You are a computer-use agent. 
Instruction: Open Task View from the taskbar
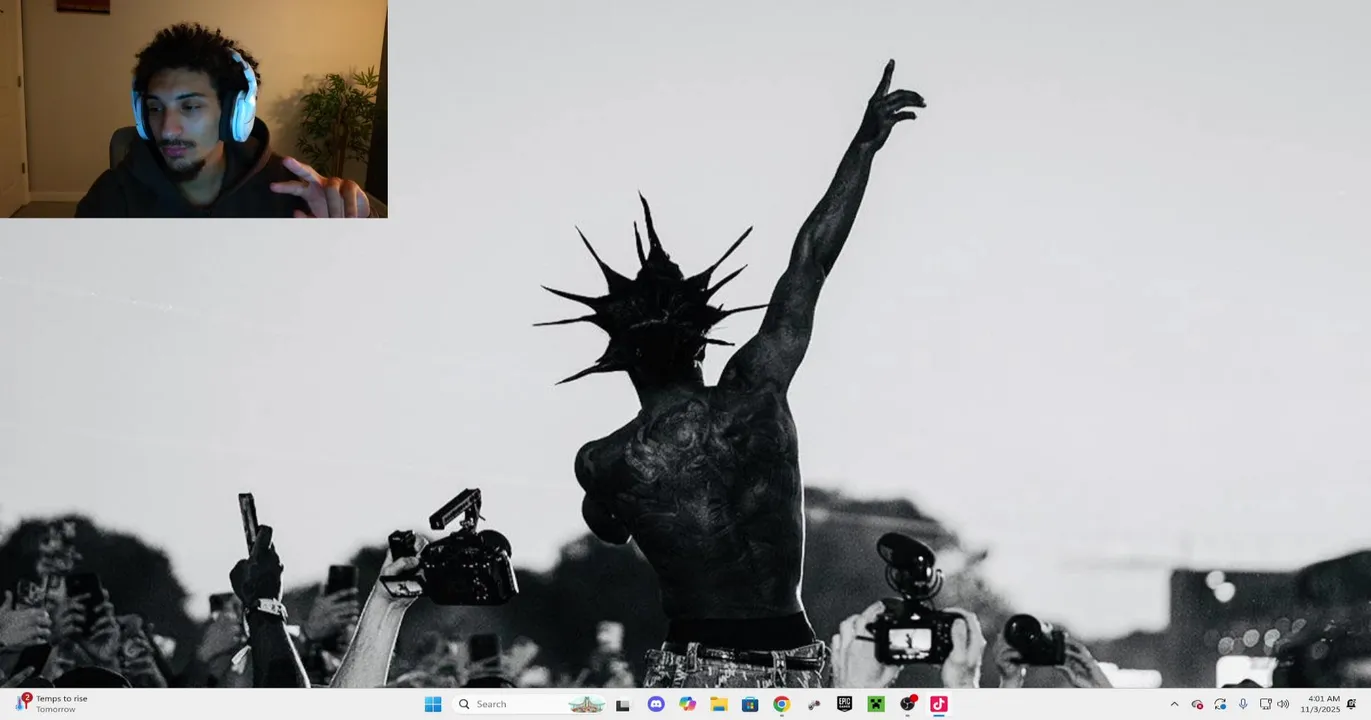(x=623, y=704)
